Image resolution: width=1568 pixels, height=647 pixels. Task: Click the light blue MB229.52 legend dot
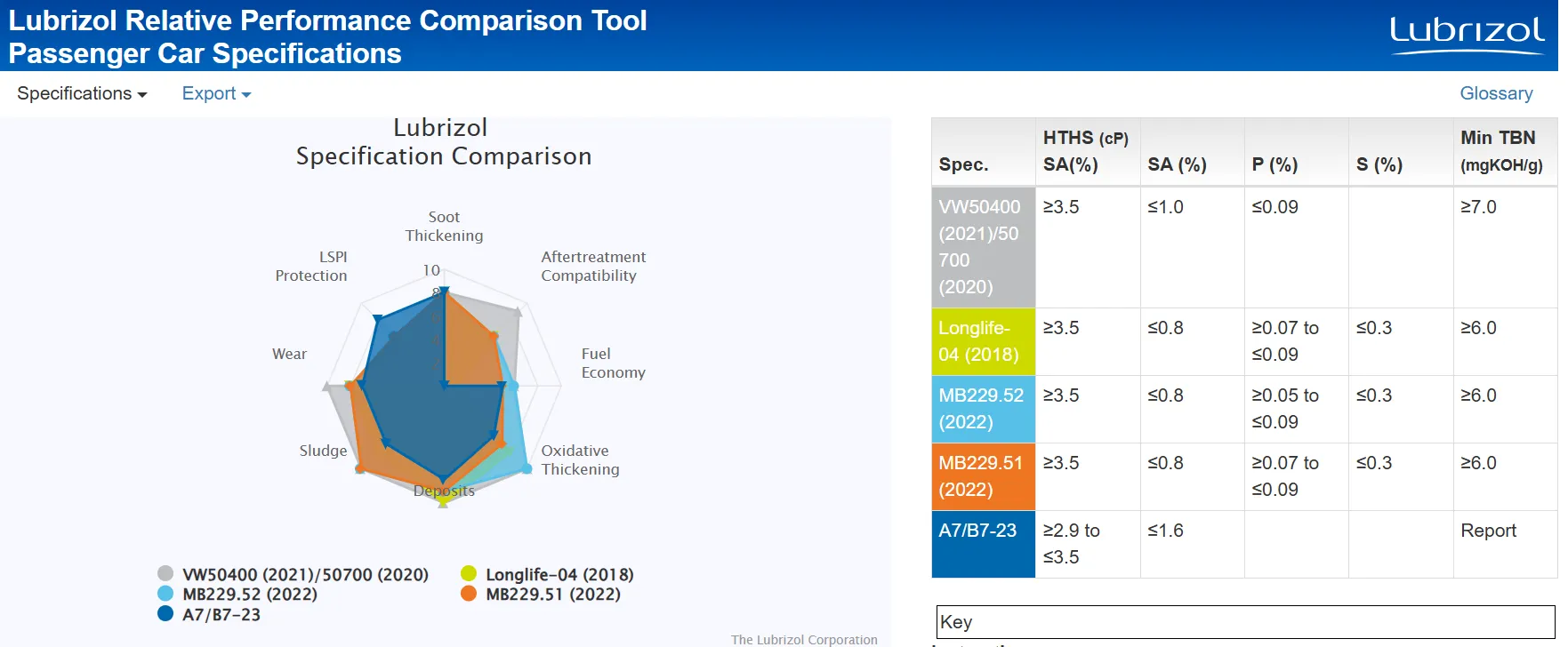pyautogui.click(x=165, y=593)
